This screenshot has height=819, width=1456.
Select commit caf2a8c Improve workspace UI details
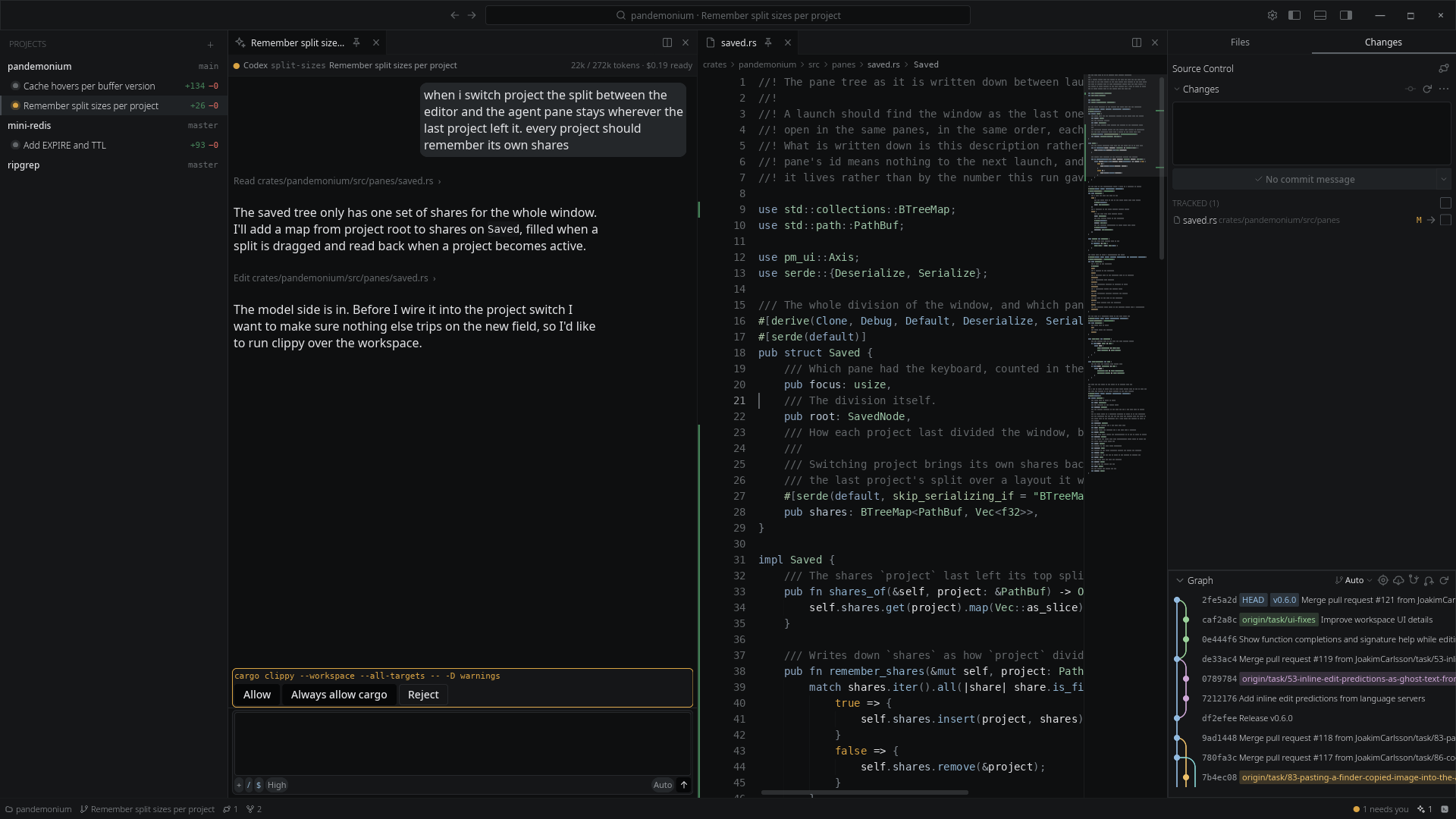point(1312,620)
